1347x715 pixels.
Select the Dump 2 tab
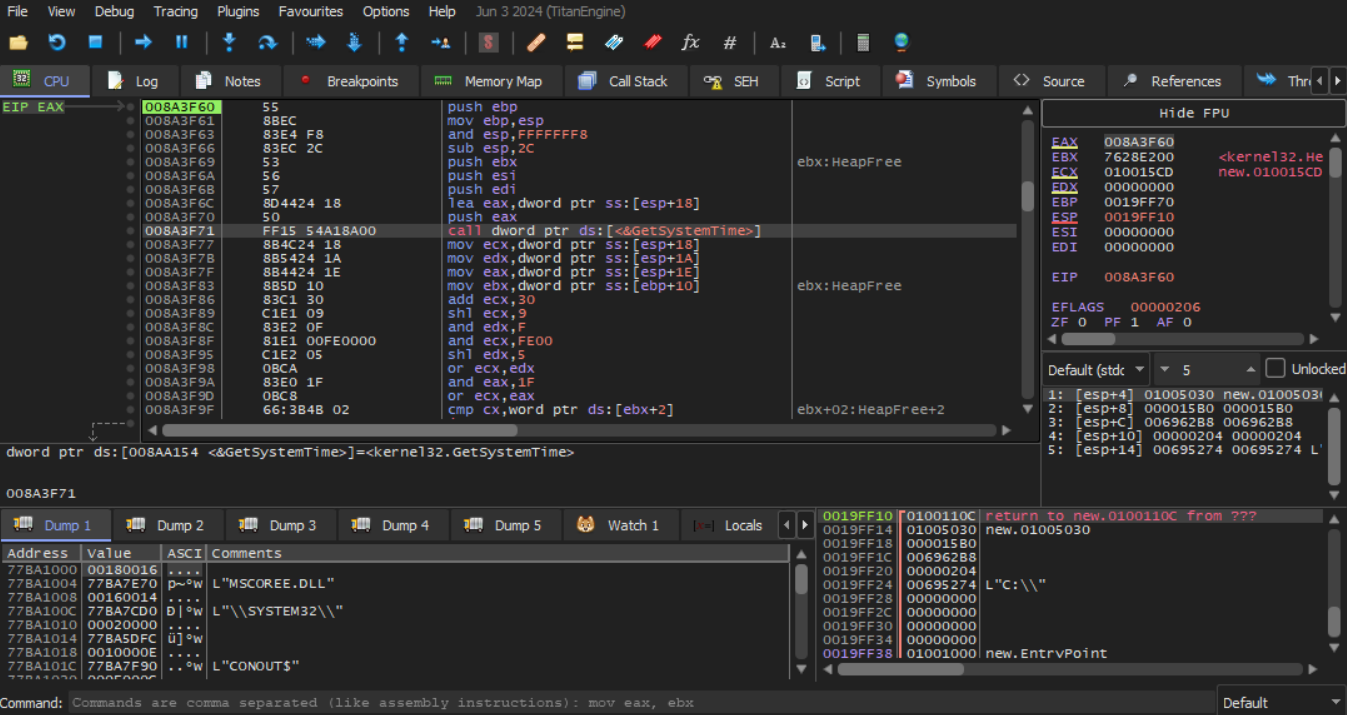tap(167, 525)
